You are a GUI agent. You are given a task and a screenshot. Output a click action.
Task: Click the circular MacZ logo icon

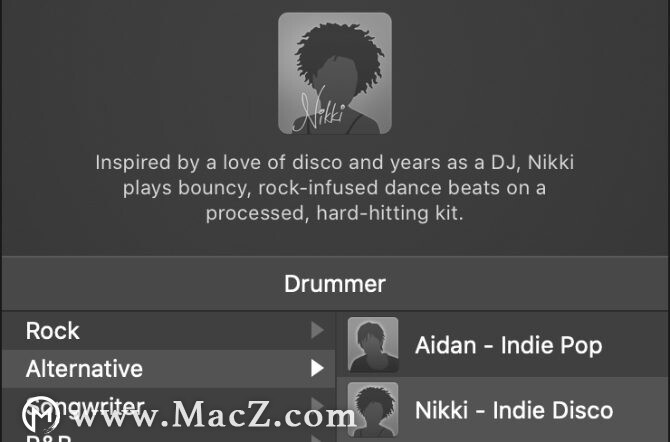41,414
